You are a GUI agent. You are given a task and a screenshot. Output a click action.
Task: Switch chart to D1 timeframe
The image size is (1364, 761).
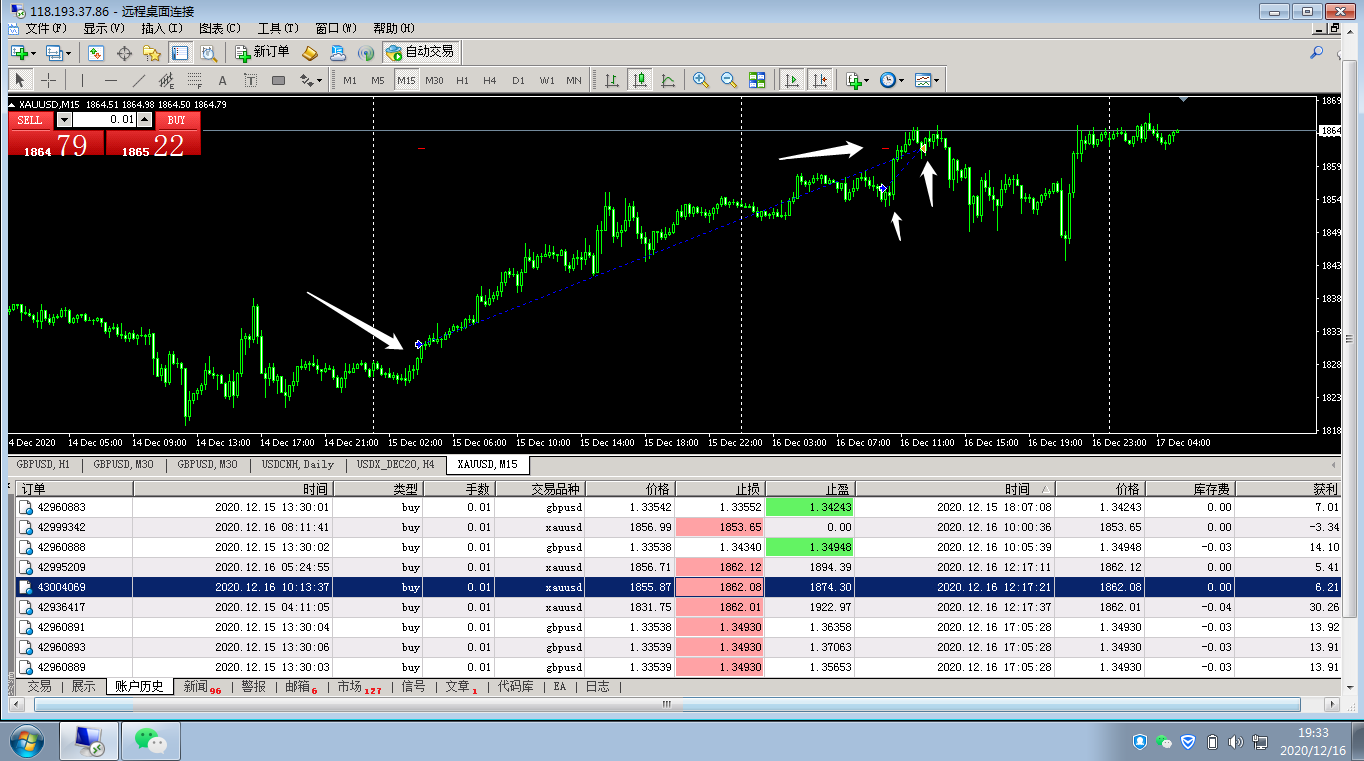(518, 80)
